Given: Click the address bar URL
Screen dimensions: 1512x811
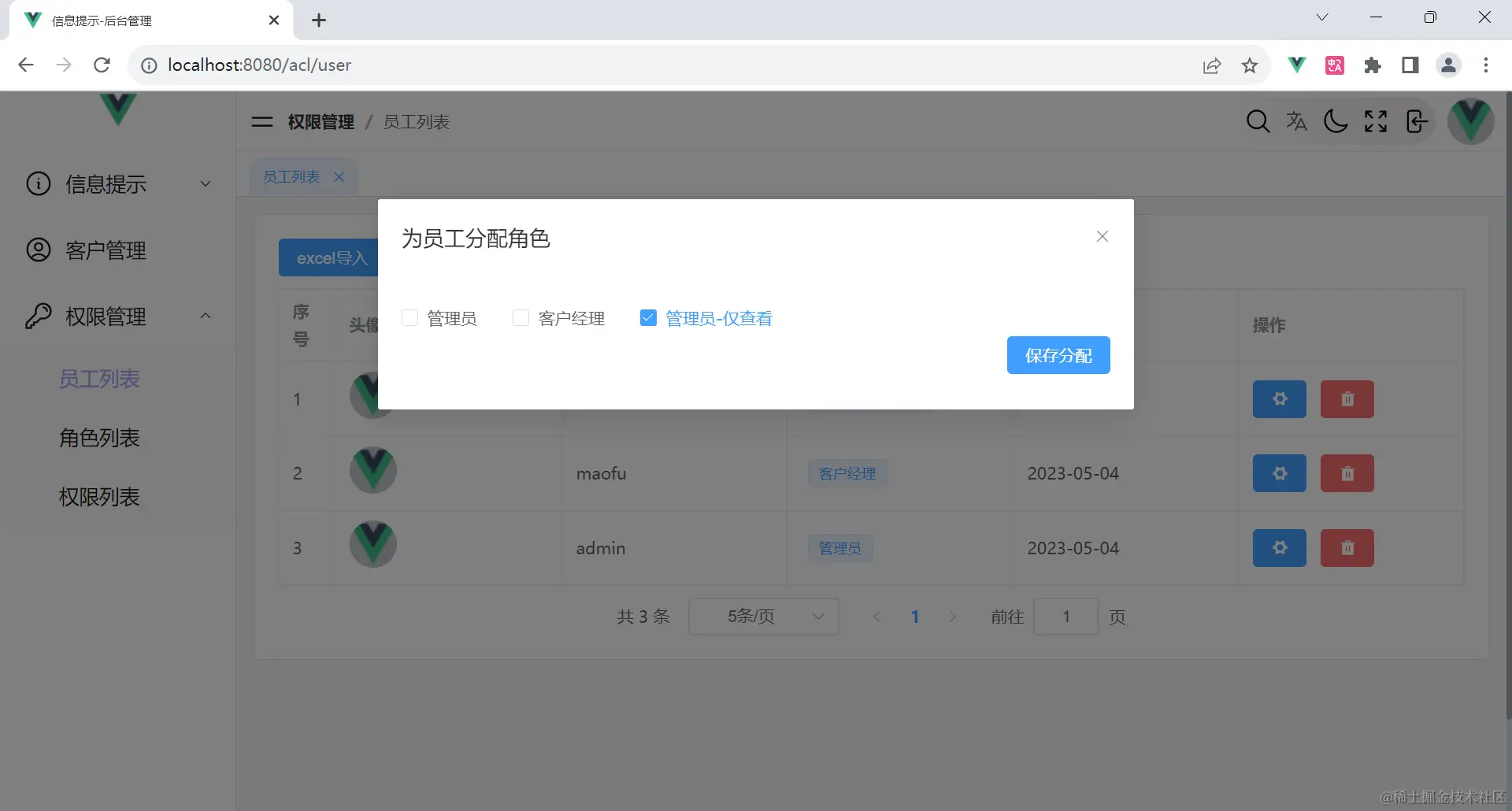Looking at the screenshot, I should [x=260, y=65].
